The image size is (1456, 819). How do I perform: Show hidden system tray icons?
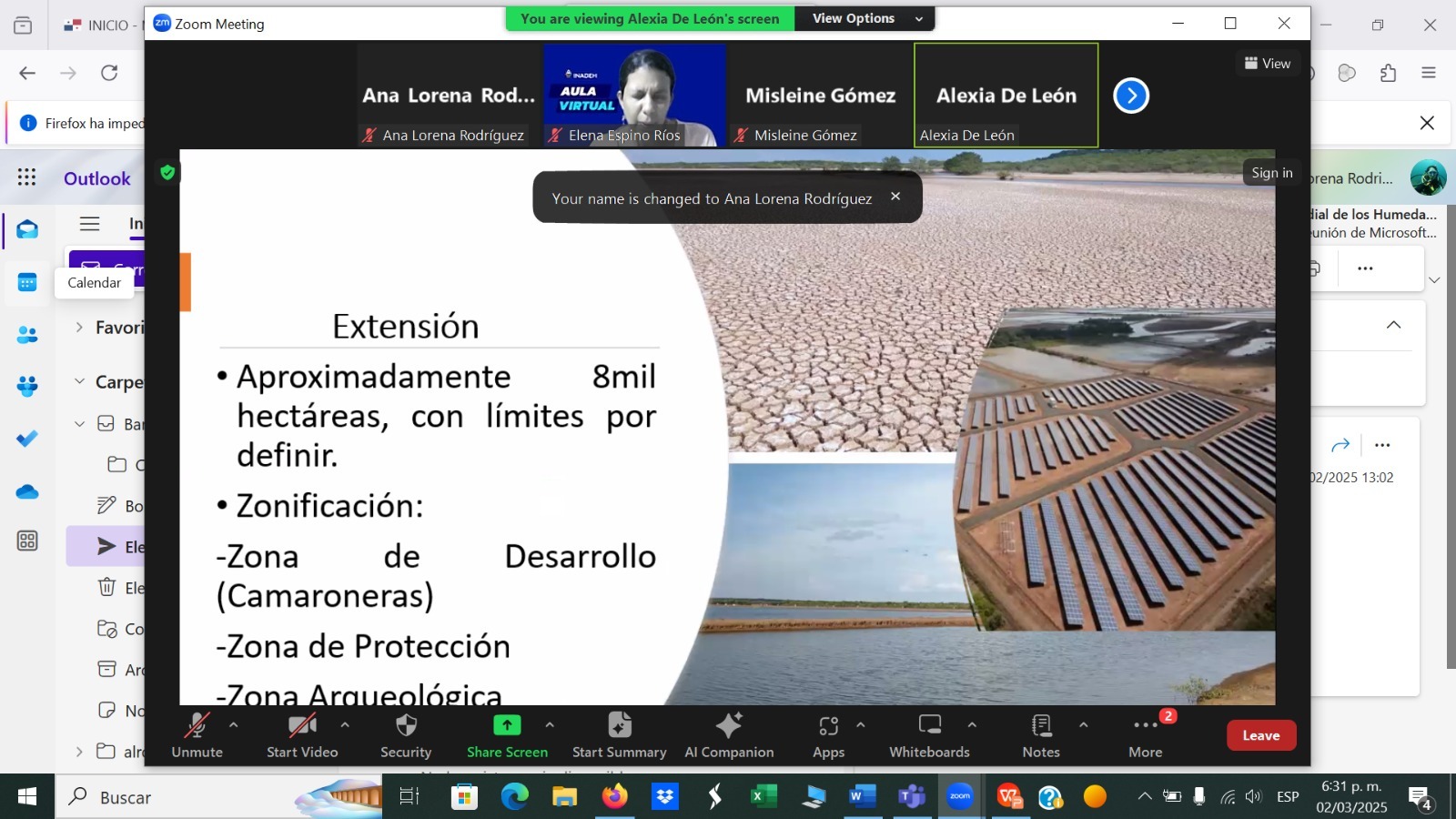click(1144, 797)
